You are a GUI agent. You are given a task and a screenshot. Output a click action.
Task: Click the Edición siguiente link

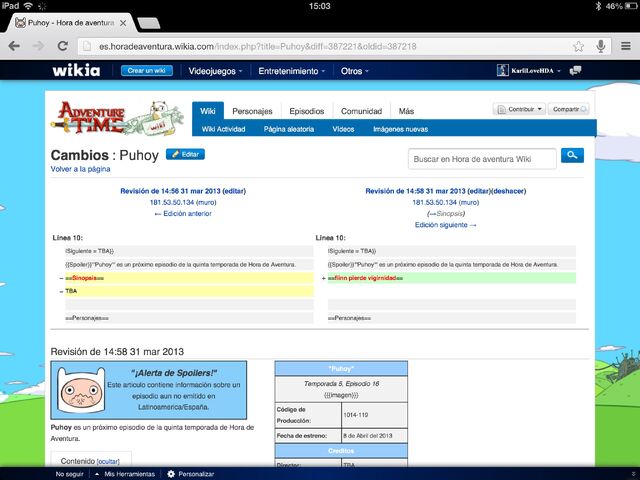445,225
